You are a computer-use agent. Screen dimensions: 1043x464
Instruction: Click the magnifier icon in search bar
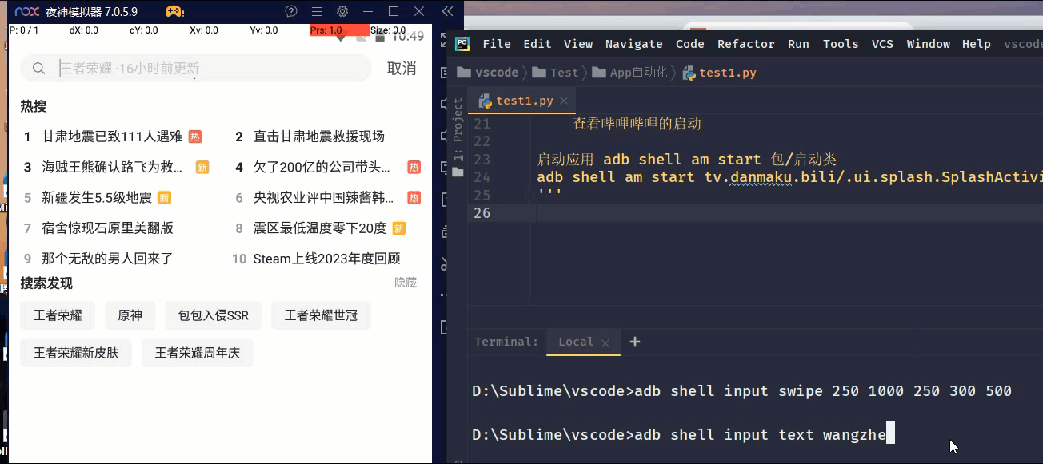39,68
